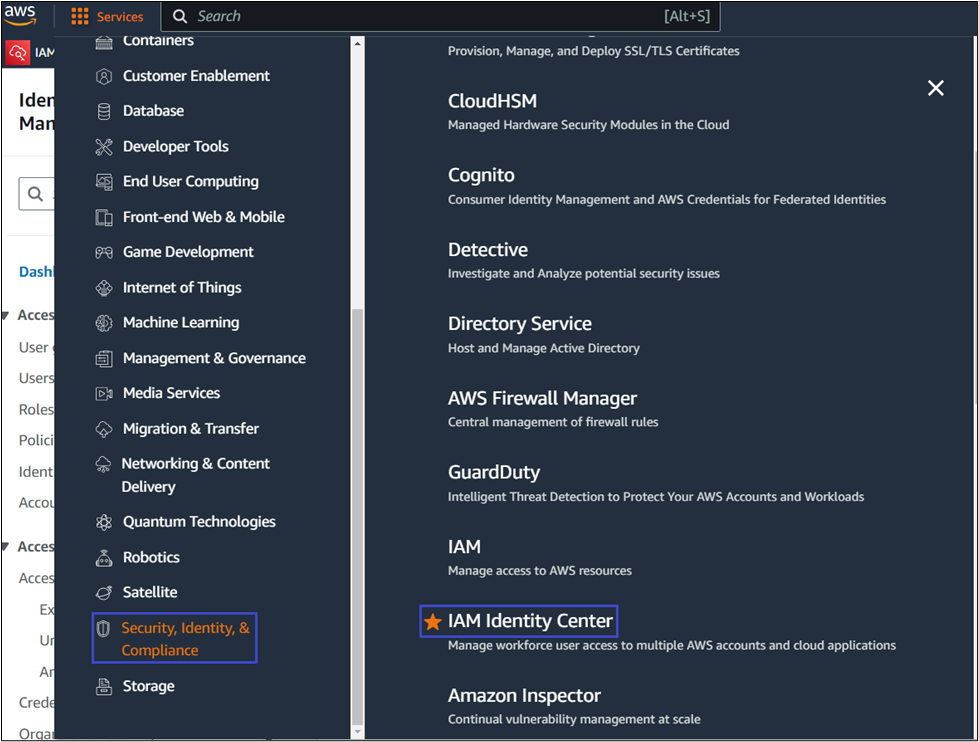Go to the IAM Dashboard
This screenshot has height=742, width=979.
coord(38,271)
